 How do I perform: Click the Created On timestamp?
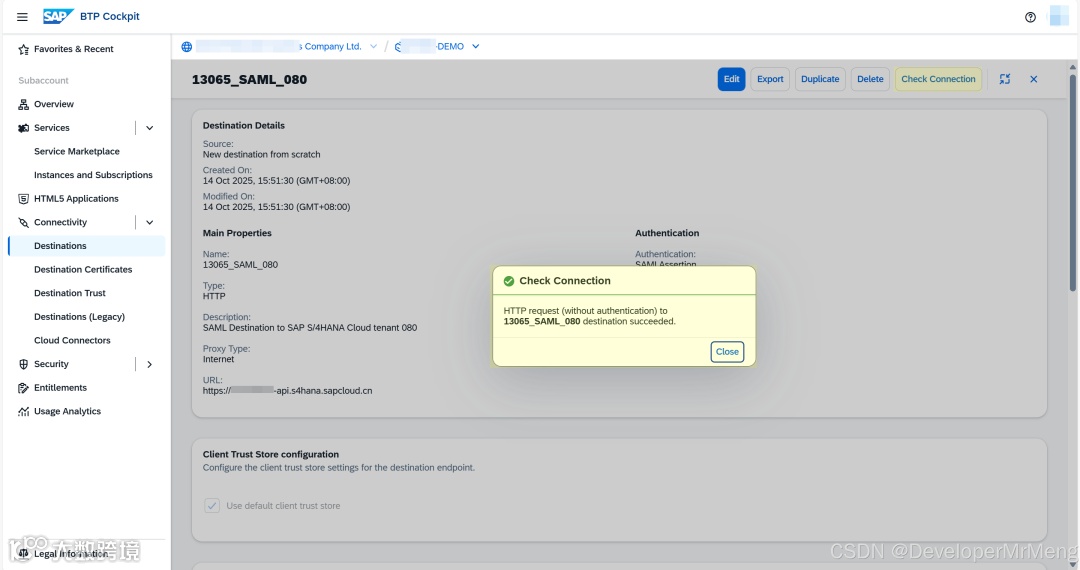276,181
